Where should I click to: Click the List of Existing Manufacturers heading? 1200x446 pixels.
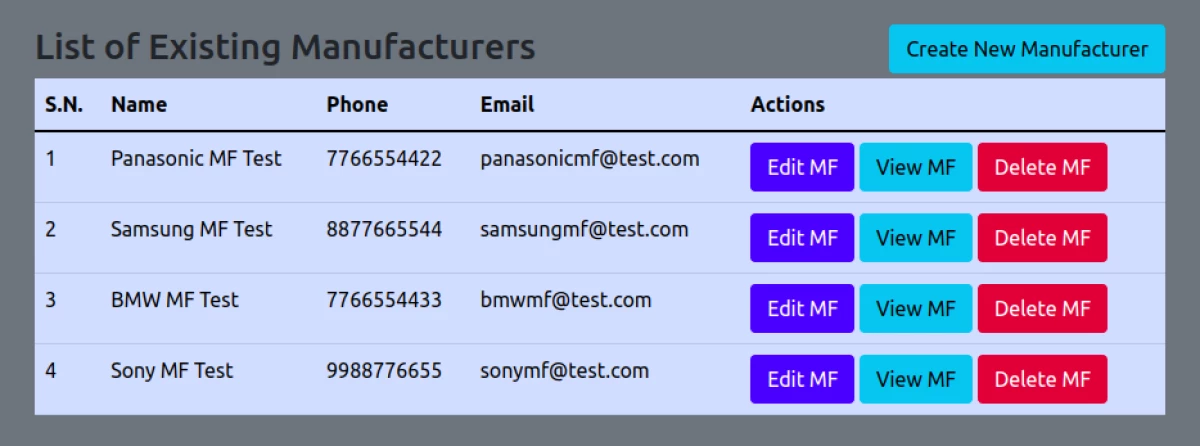(x=285, y=47)
